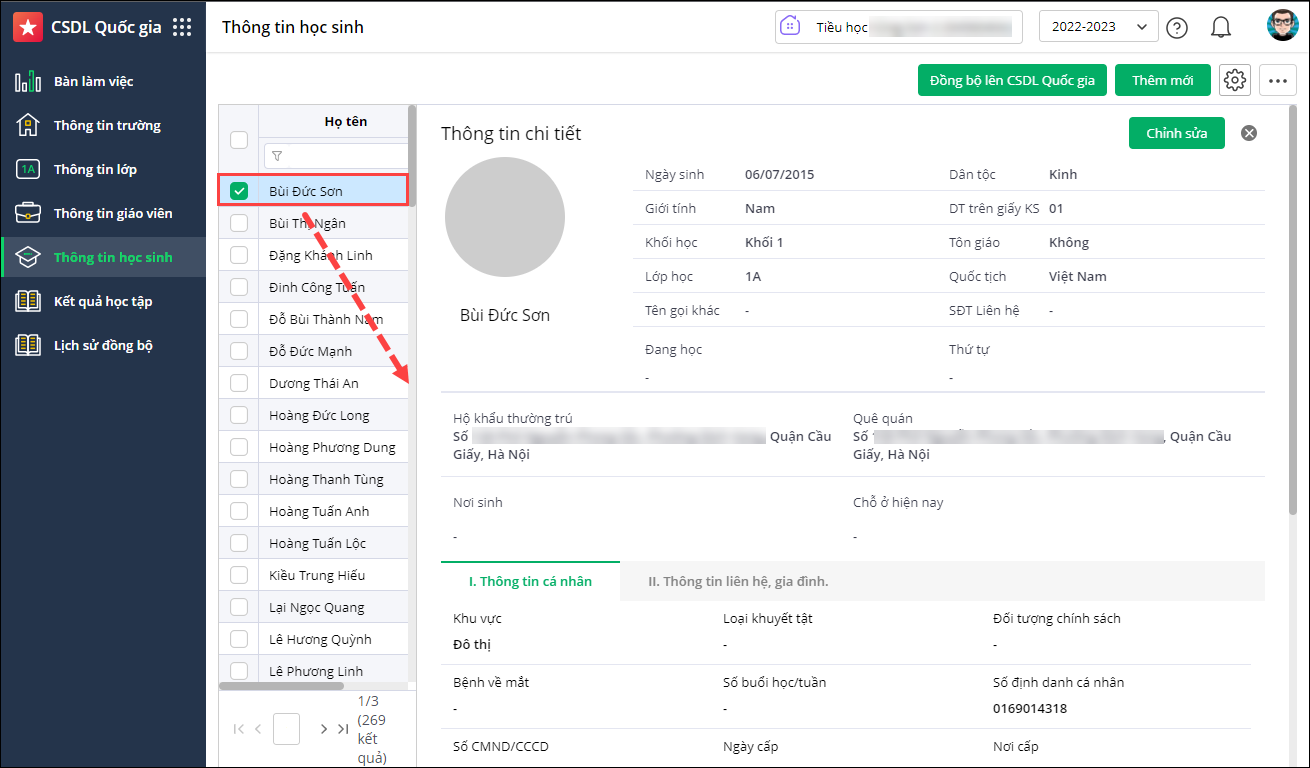Open the notifications bell

pyautogui.click(x=1220, y=27)
